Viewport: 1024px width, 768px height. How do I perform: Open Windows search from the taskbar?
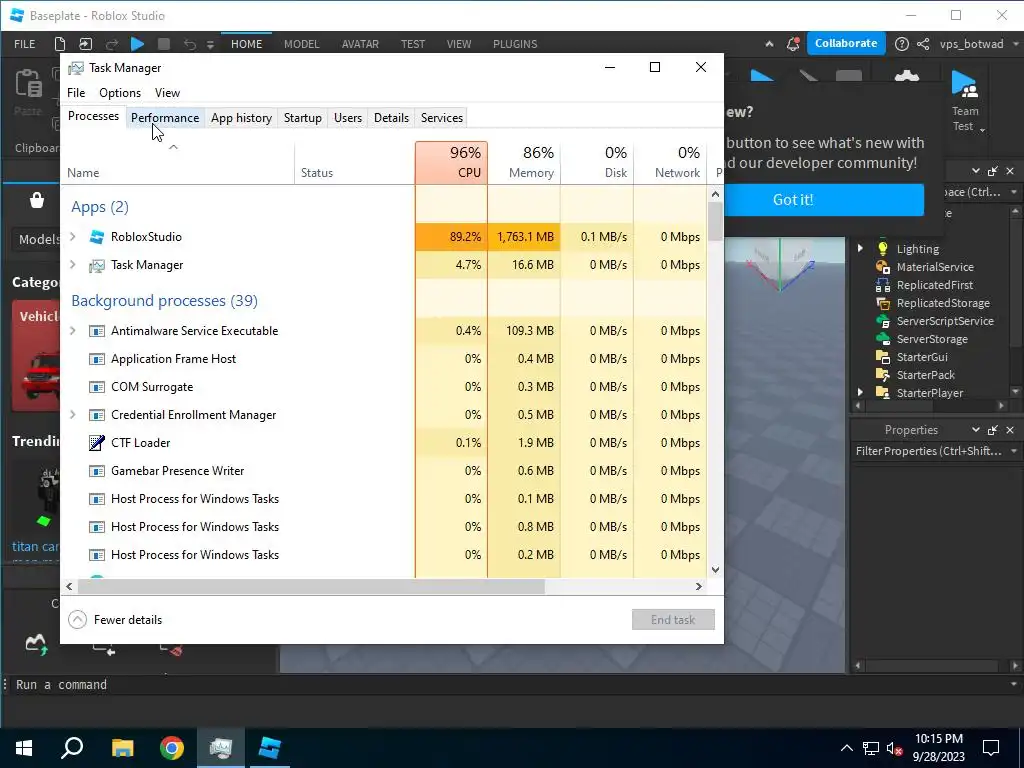pos(72,748)
